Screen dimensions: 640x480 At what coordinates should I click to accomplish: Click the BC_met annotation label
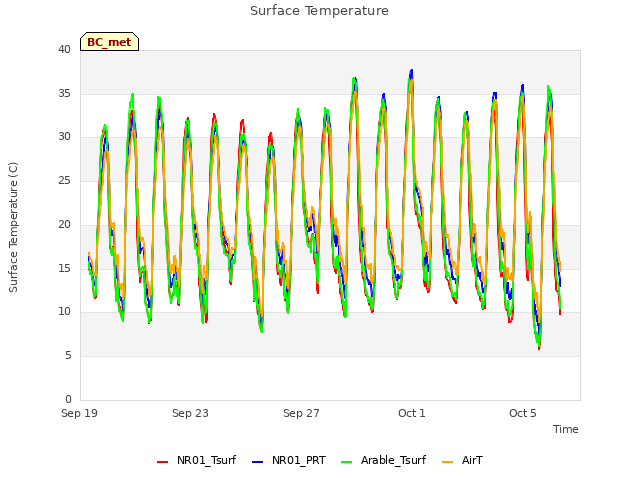(109, 42)
